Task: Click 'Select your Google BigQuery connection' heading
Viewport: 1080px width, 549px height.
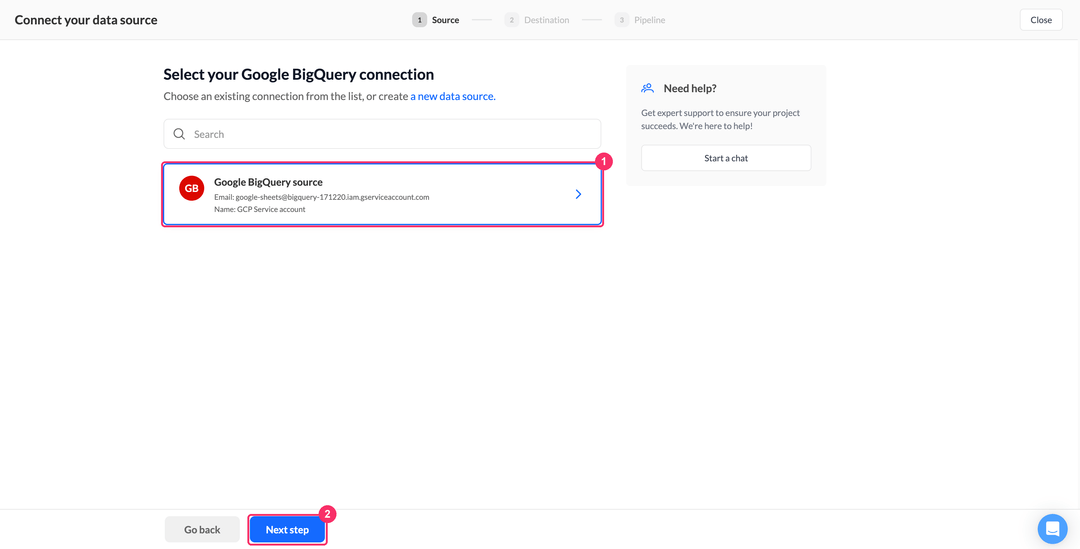Action: coord(299,74)
